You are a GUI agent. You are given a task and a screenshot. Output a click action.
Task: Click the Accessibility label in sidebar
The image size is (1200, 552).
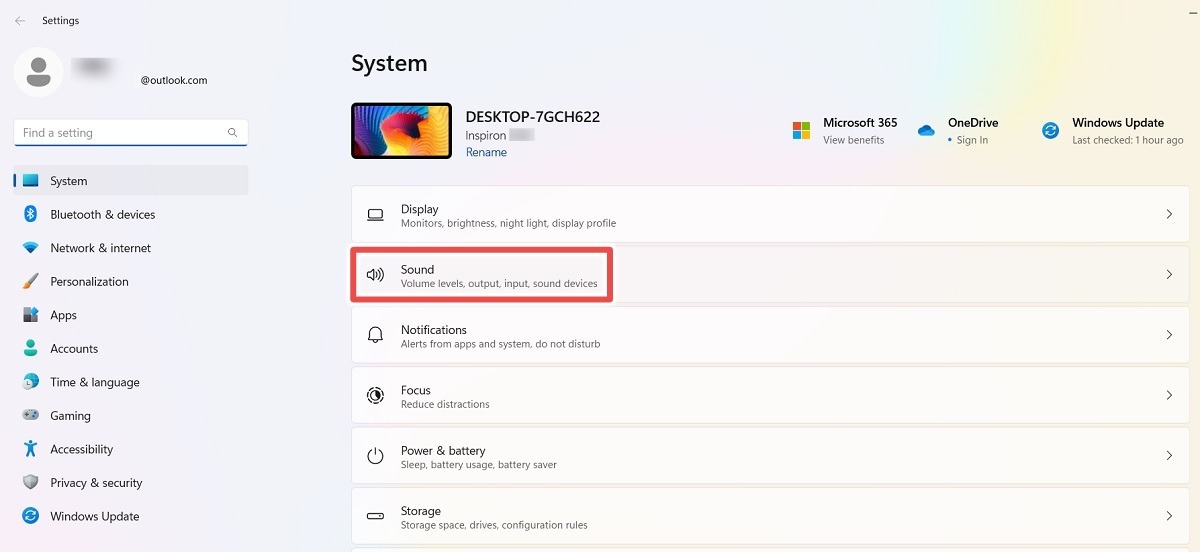(82, 449)
